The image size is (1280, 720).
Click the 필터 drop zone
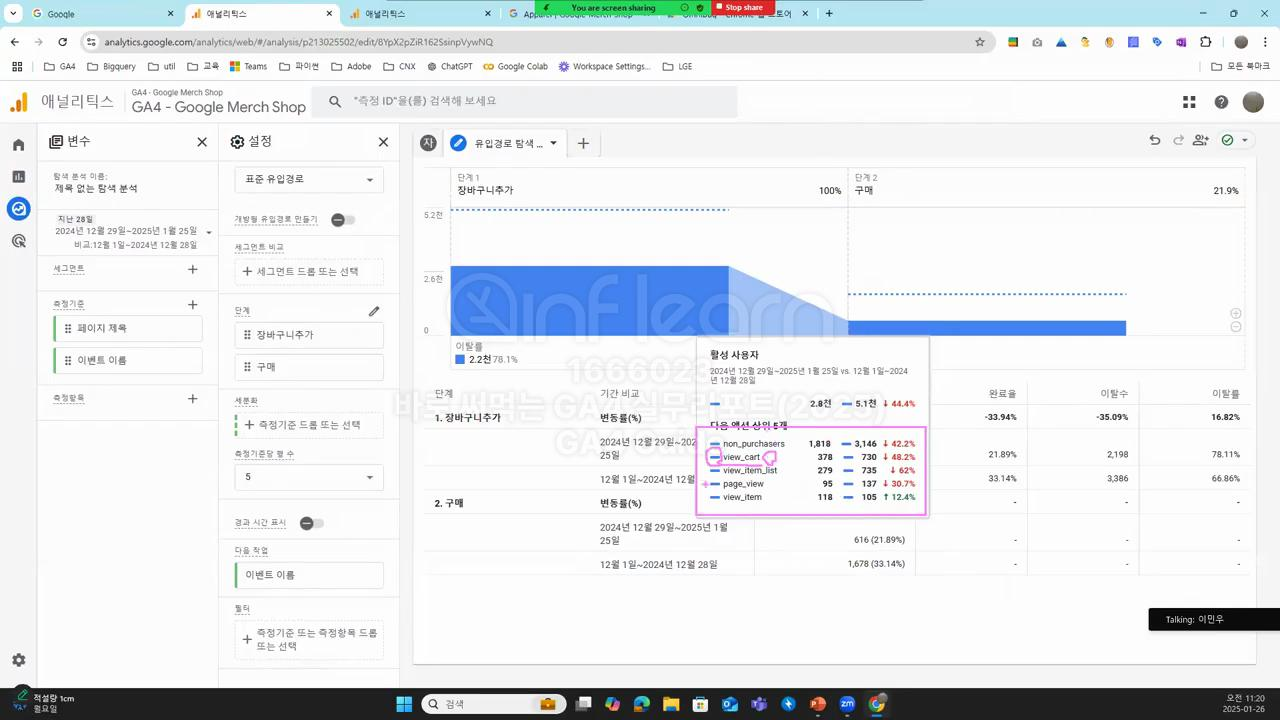pos(309,640)
